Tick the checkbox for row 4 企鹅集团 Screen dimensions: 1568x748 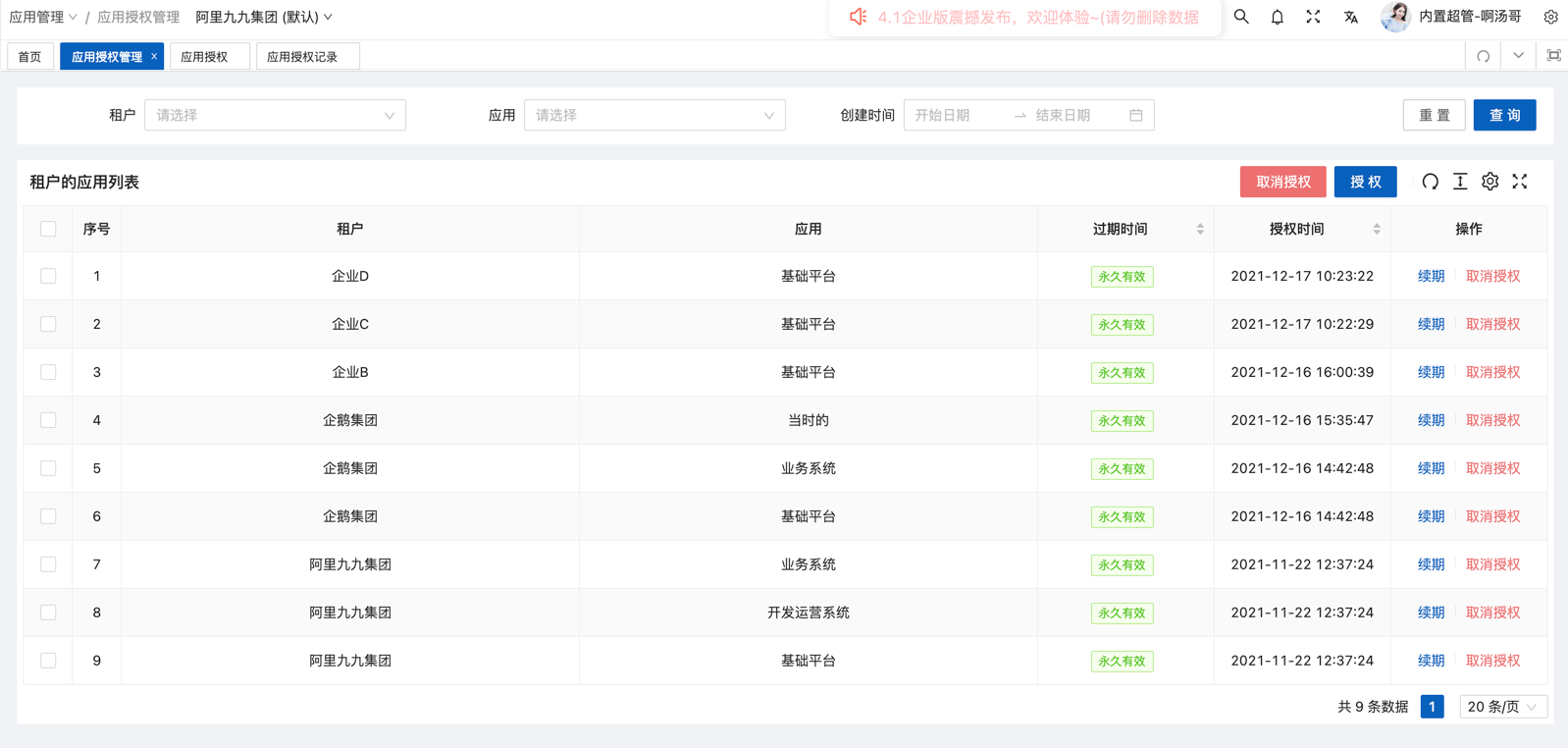tap(48, 420)
